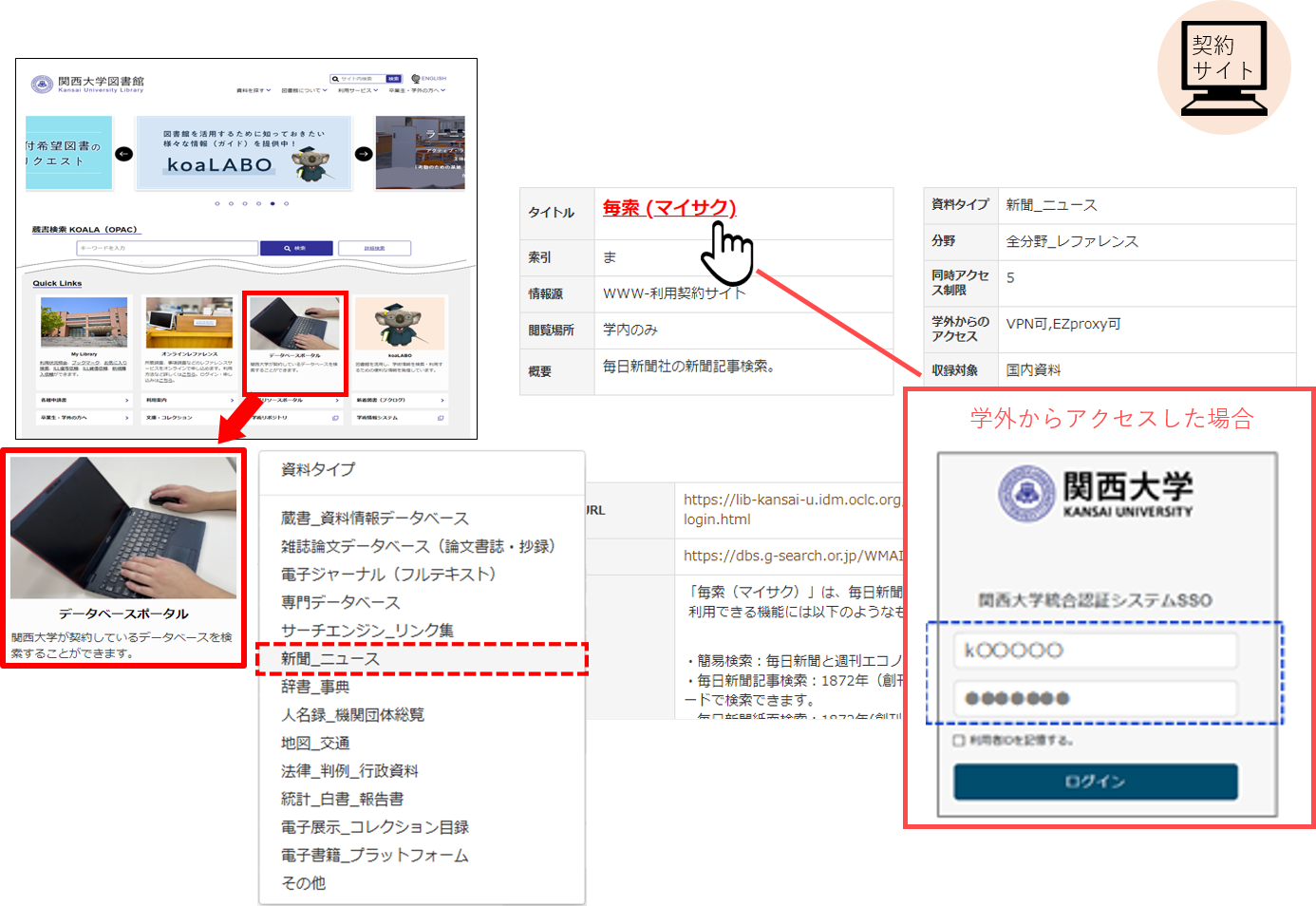This screenshot has height=906, width=1316.
Task: Select 新聞_ニュース from the resource type list
Action: [x=330, y=659]
